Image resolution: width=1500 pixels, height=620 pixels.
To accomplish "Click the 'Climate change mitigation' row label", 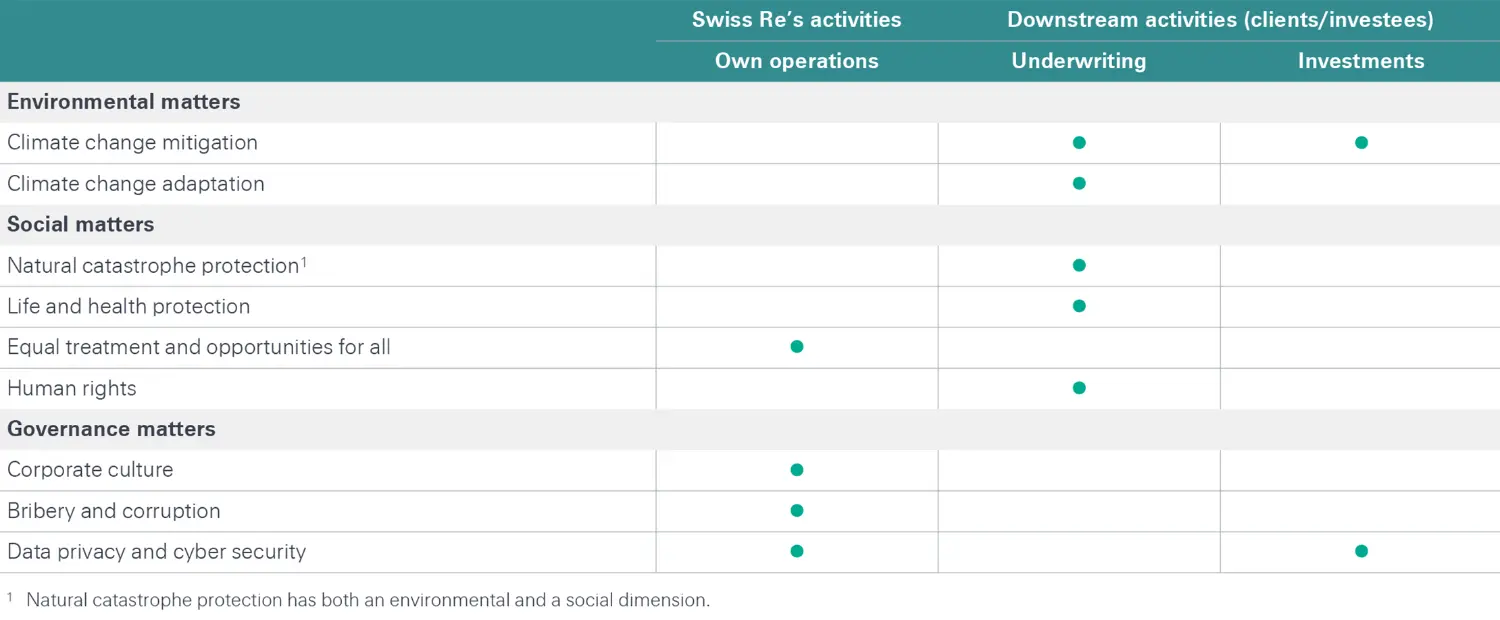I will 132,143.
